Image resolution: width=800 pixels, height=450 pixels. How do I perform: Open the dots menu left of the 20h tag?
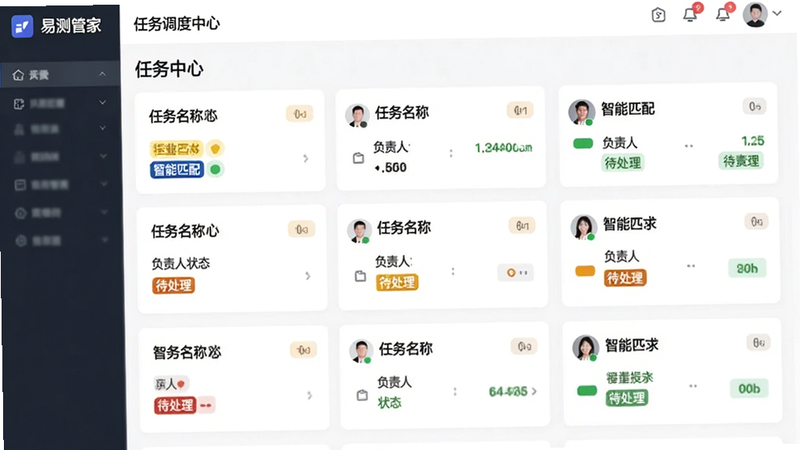tap(691, 266)
